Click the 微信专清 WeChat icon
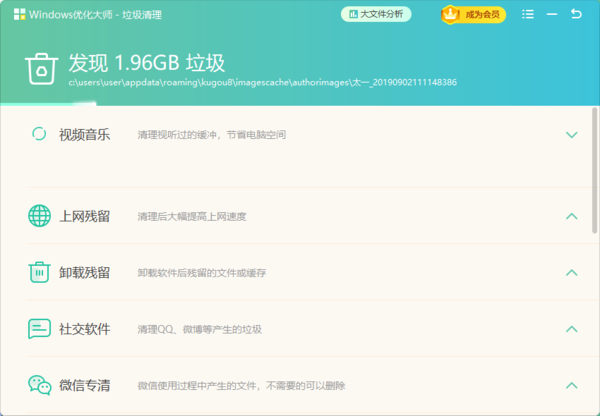This screenshot has width=600, height=416. click(x=39, y=385)
